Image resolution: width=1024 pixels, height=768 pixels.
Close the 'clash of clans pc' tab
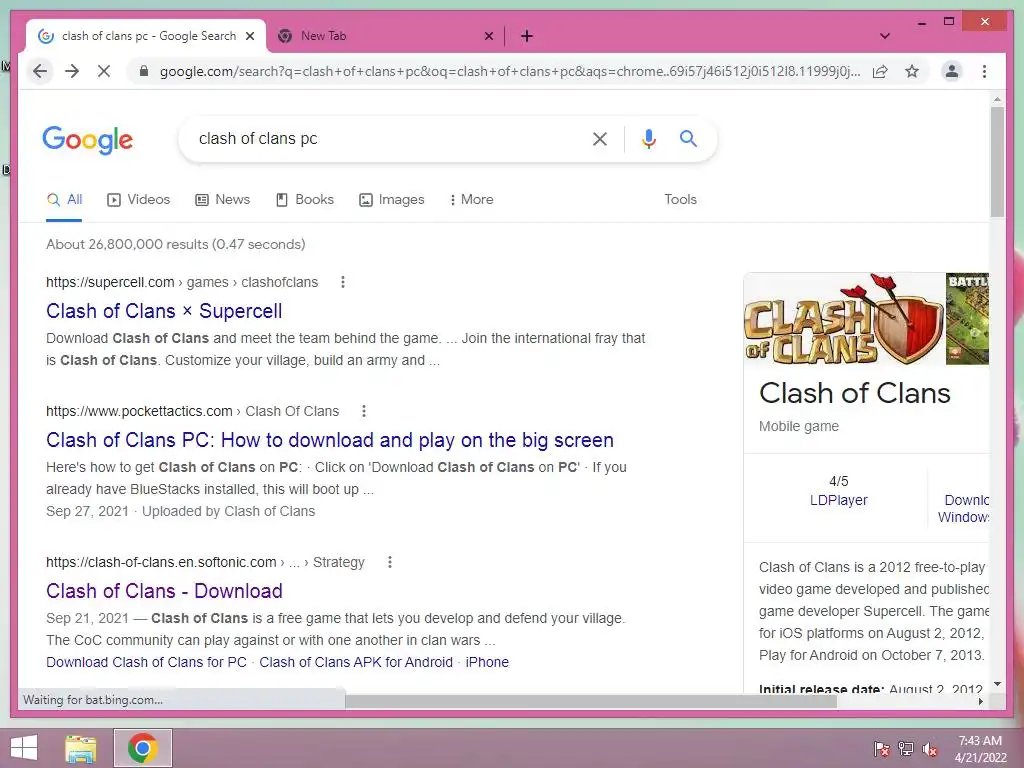pyautogui.click(x=249, y=36)
